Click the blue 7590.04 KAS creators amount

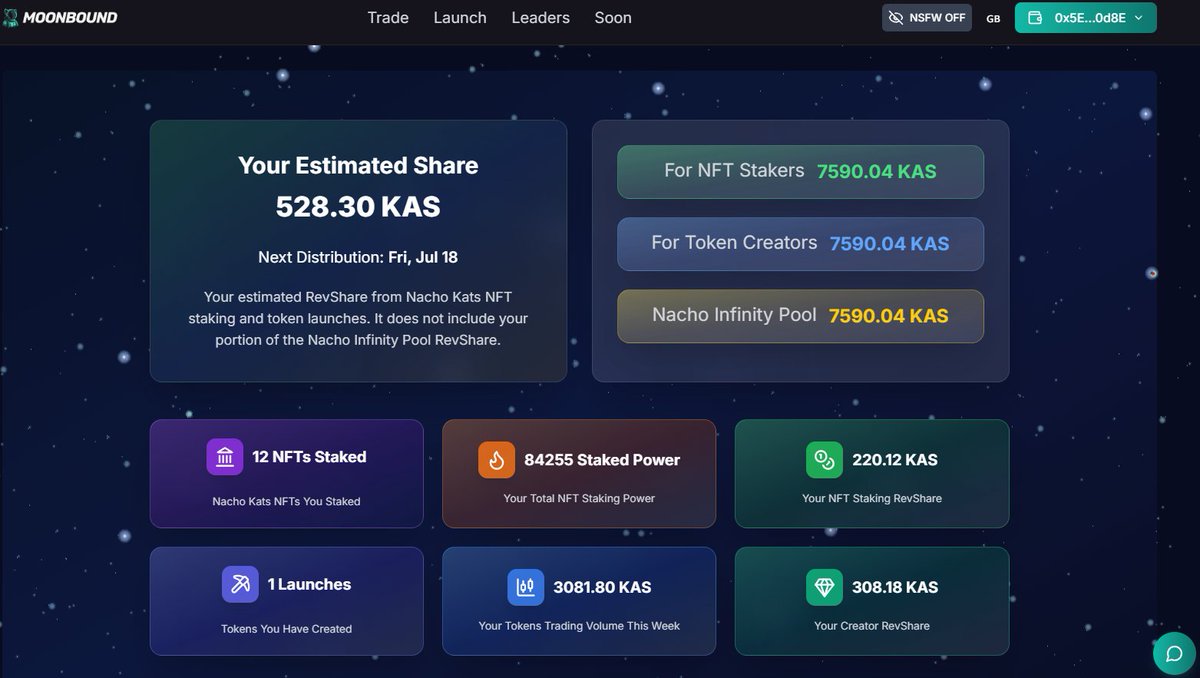(x=889, y=244)
